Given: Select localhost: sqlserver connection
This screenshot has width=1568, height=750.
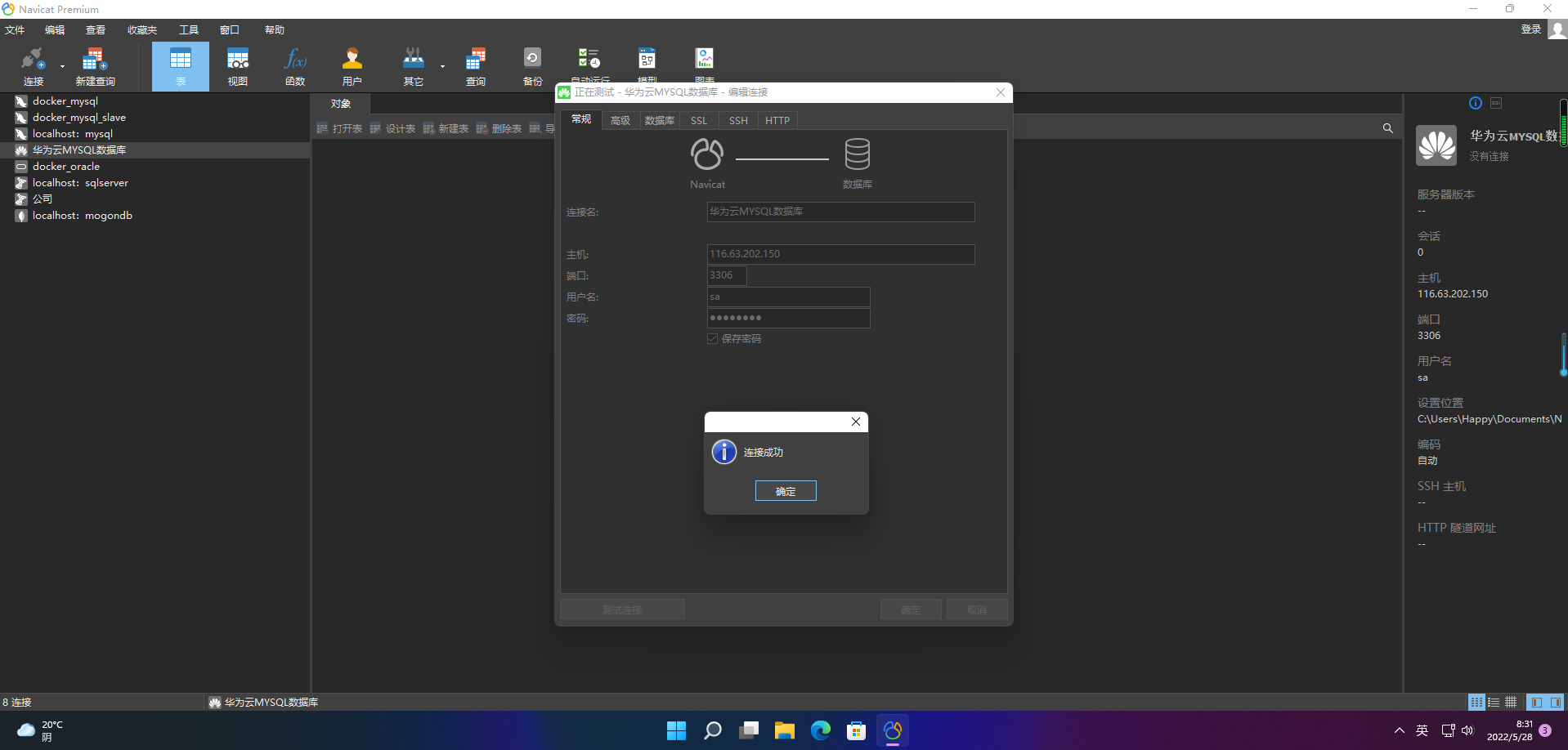Looking at the screenshot, I should point(80,183).
